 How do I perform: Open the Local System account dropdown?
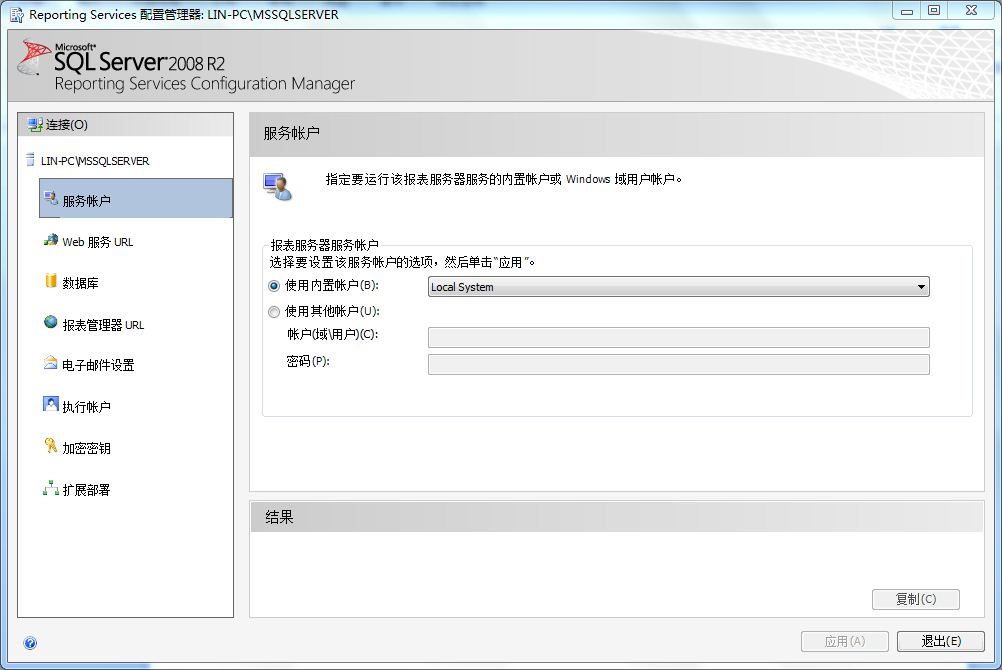(679, 286)
